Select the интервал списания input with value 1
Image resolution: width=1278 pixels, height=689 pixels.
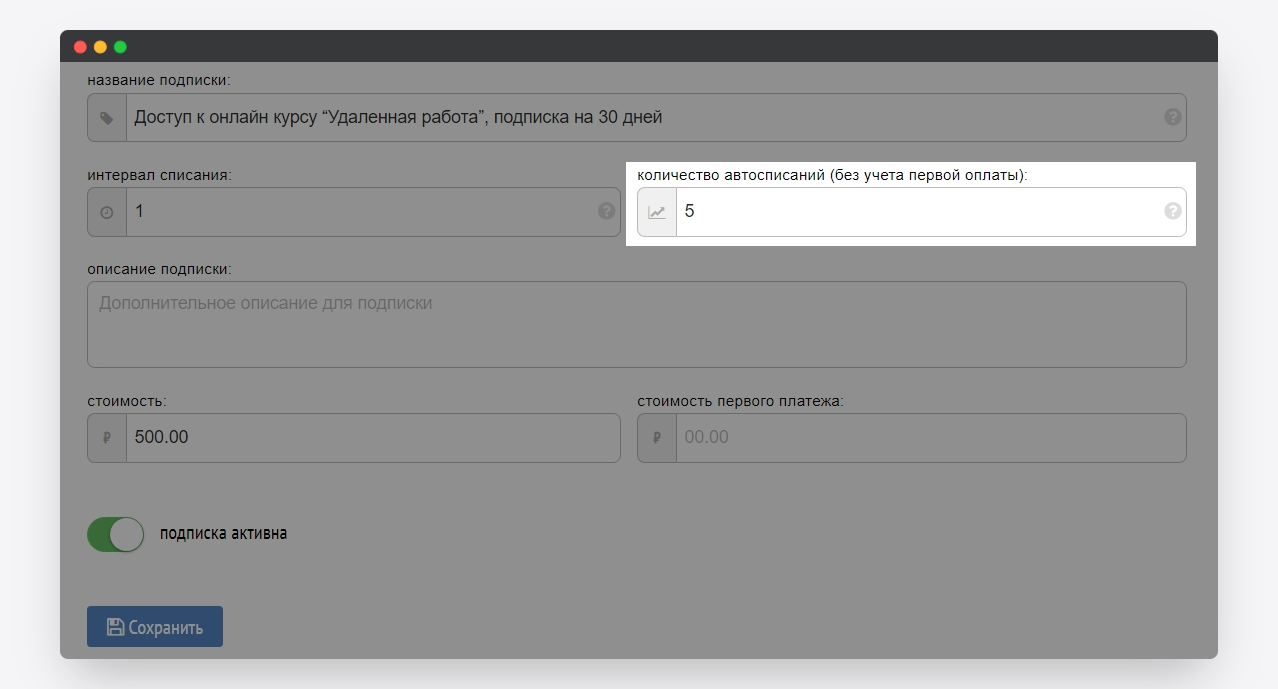[360, 212]
